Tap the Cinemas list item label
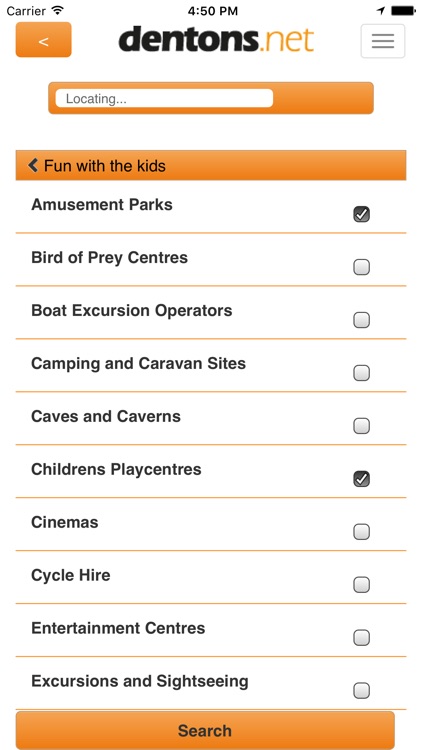 pyautogui.click(x=65, y=522)
